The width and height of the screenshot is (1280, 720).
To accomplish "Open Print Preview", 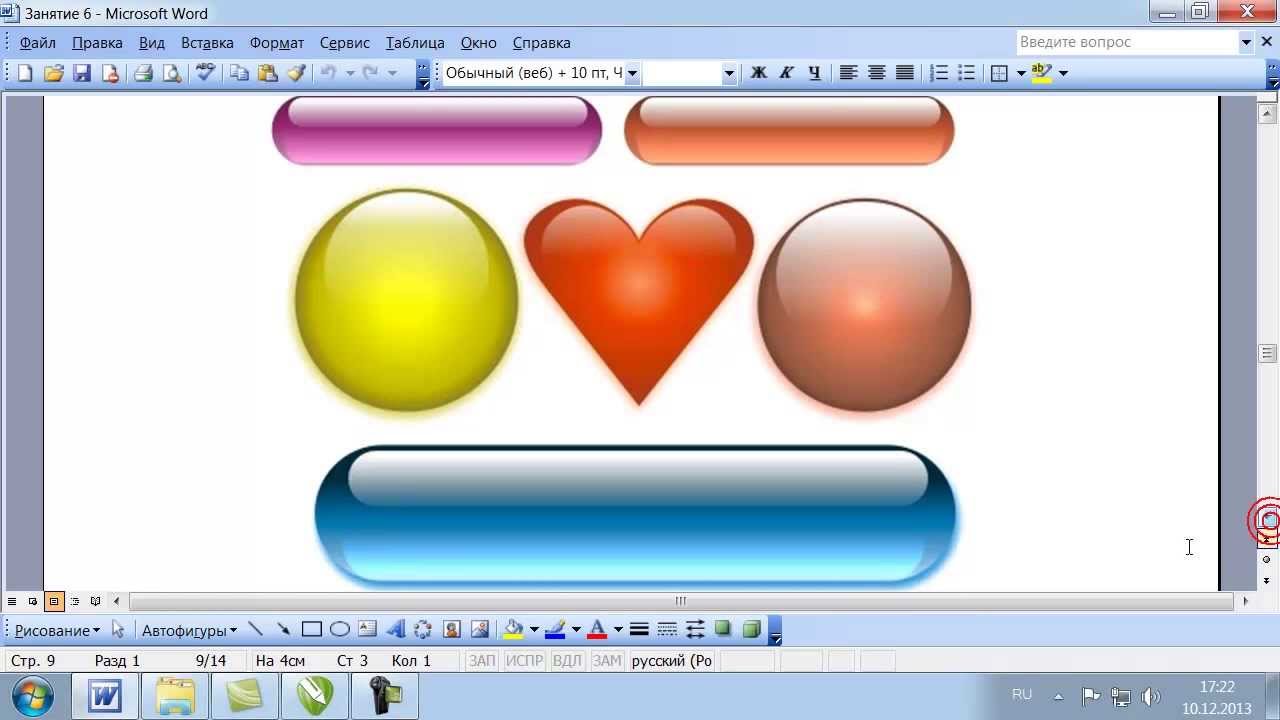I will pos(172,73).
